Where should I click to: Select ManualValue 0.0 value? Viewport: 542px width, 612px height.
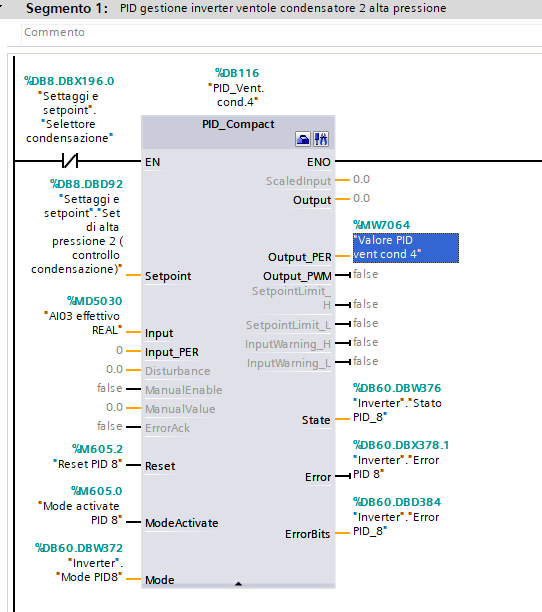(115, 407)
